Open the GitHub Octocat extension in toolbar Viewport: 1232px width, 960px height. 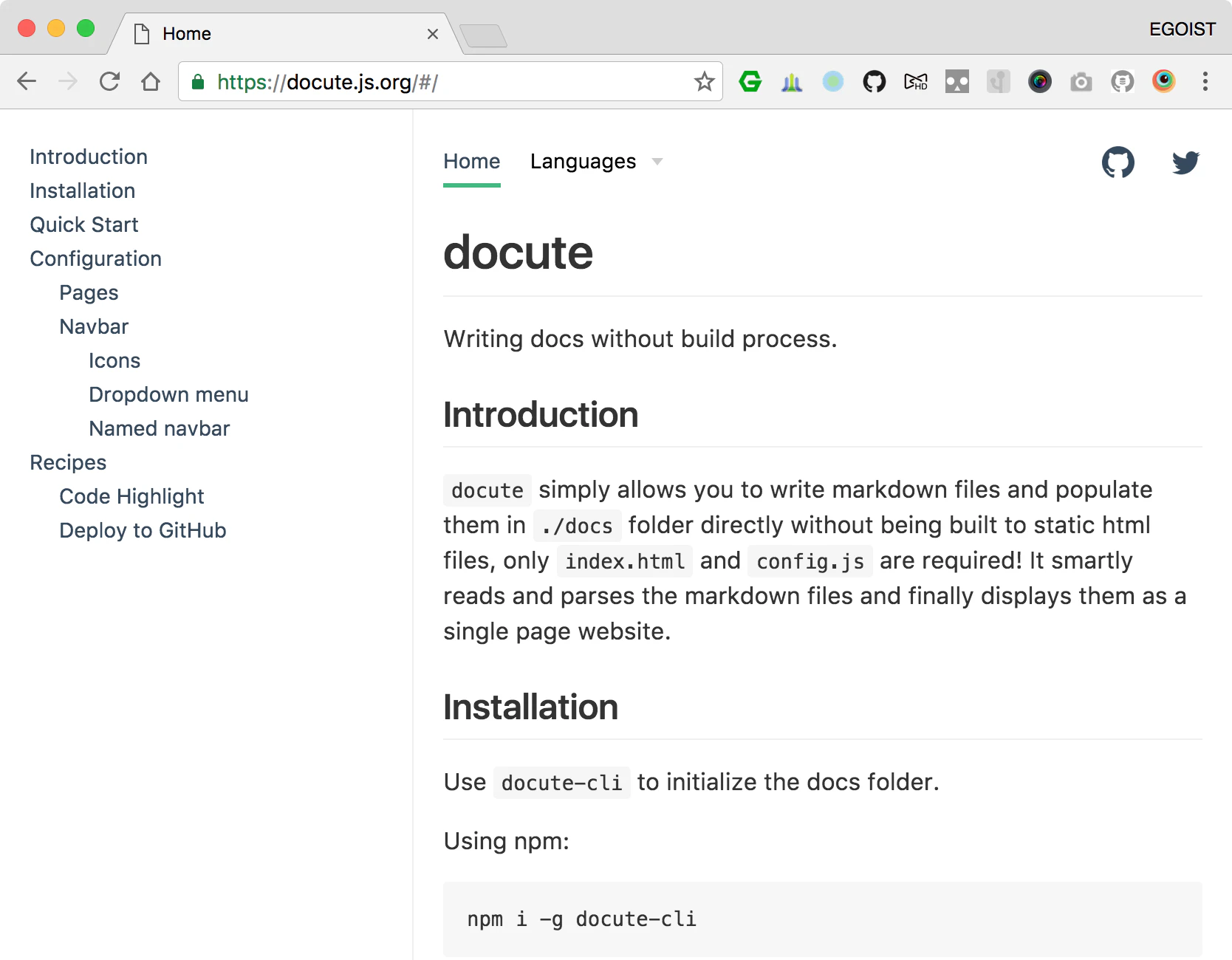click(875, 81)
